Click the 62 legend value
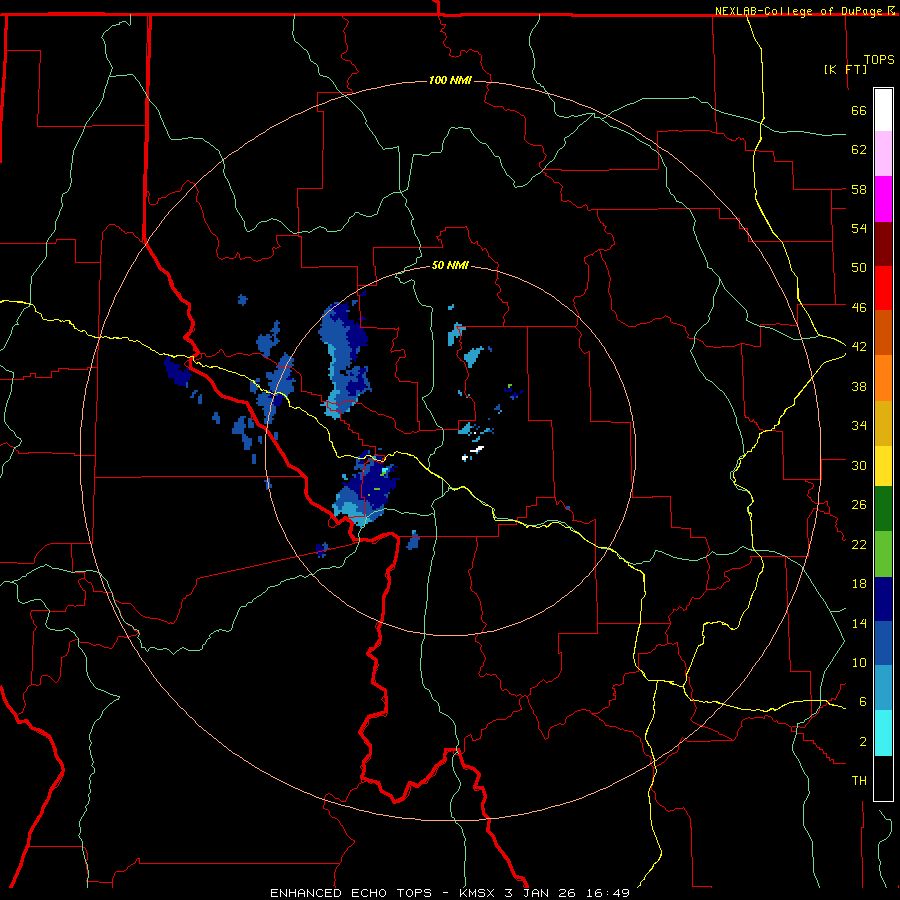The image size is (900, 900). [x=859, y=150]
